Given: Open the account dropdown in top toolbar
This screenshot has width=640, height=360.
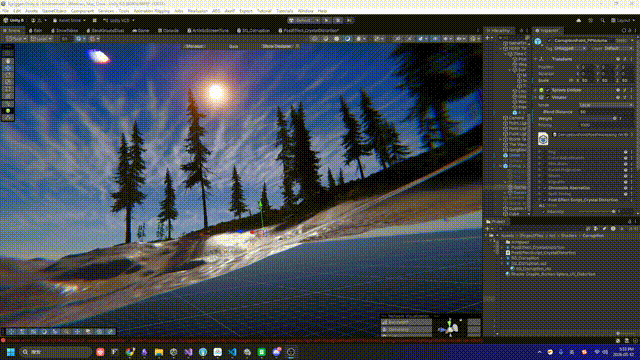Looking at the screenshot, I should point(39,20).
